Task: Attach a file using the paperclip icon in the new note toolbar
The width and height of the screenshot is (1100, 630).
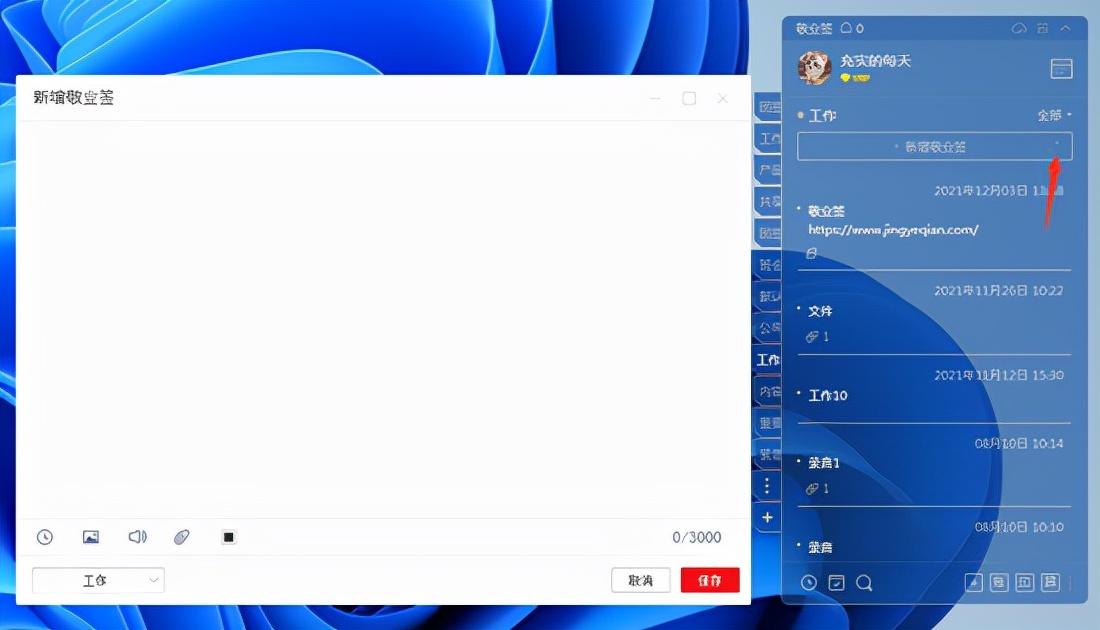Action: [182, 537]
